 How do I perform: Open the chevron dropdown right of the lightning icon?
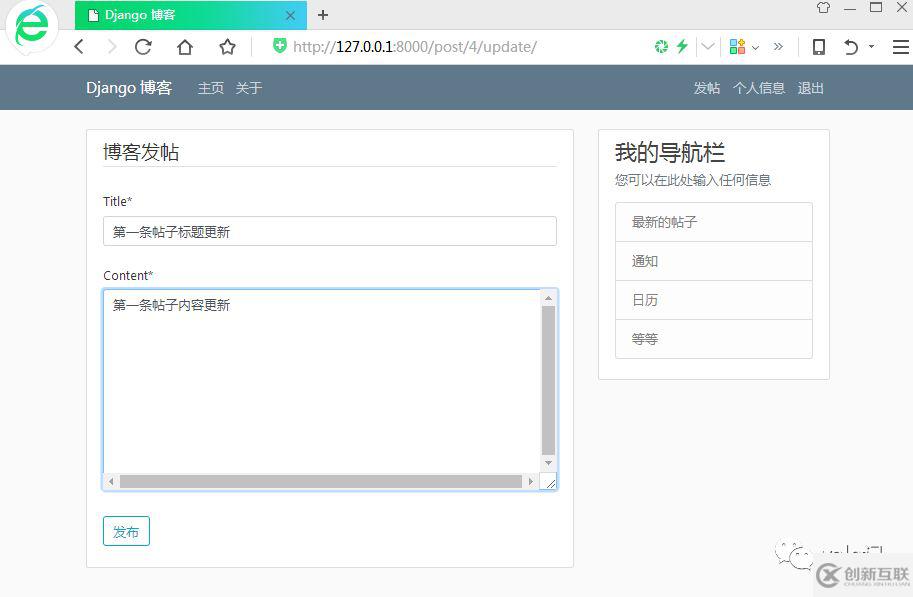707,46
